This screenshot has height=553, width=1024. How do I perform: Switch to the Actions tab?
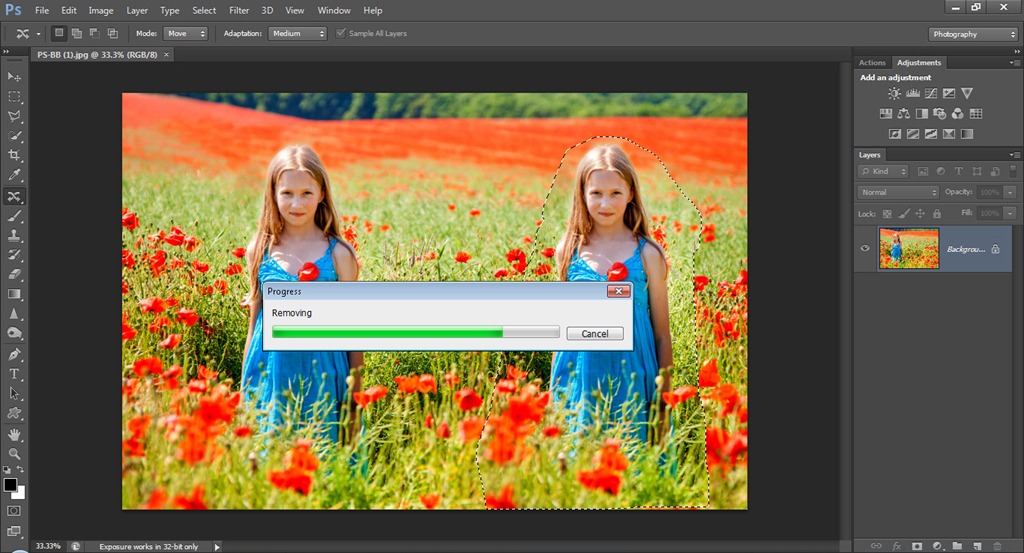click(x=872, y=63)
